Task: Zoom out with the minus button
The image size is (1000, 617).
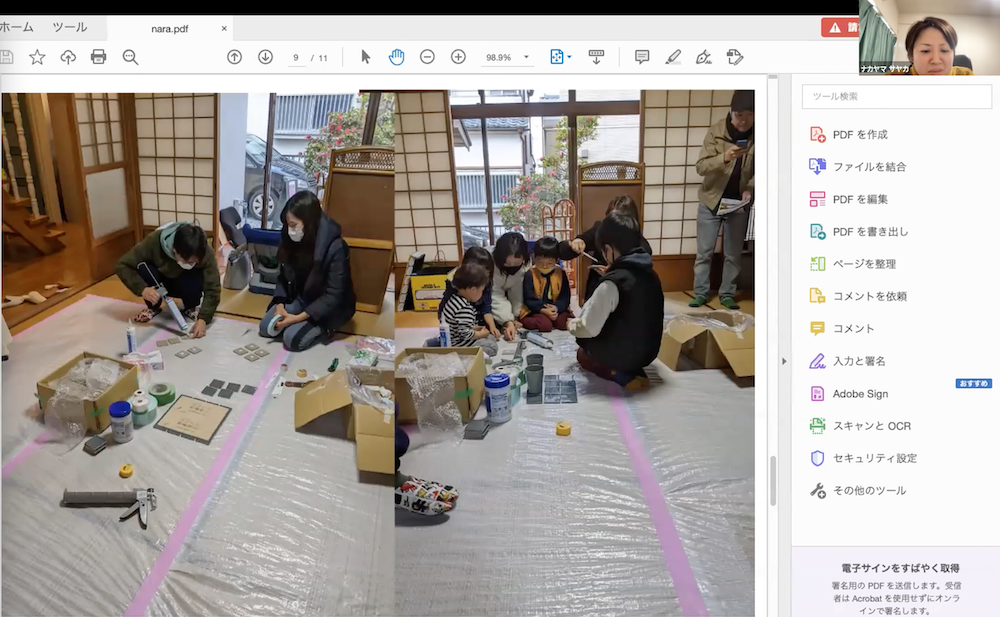Action: pos(427,57)
